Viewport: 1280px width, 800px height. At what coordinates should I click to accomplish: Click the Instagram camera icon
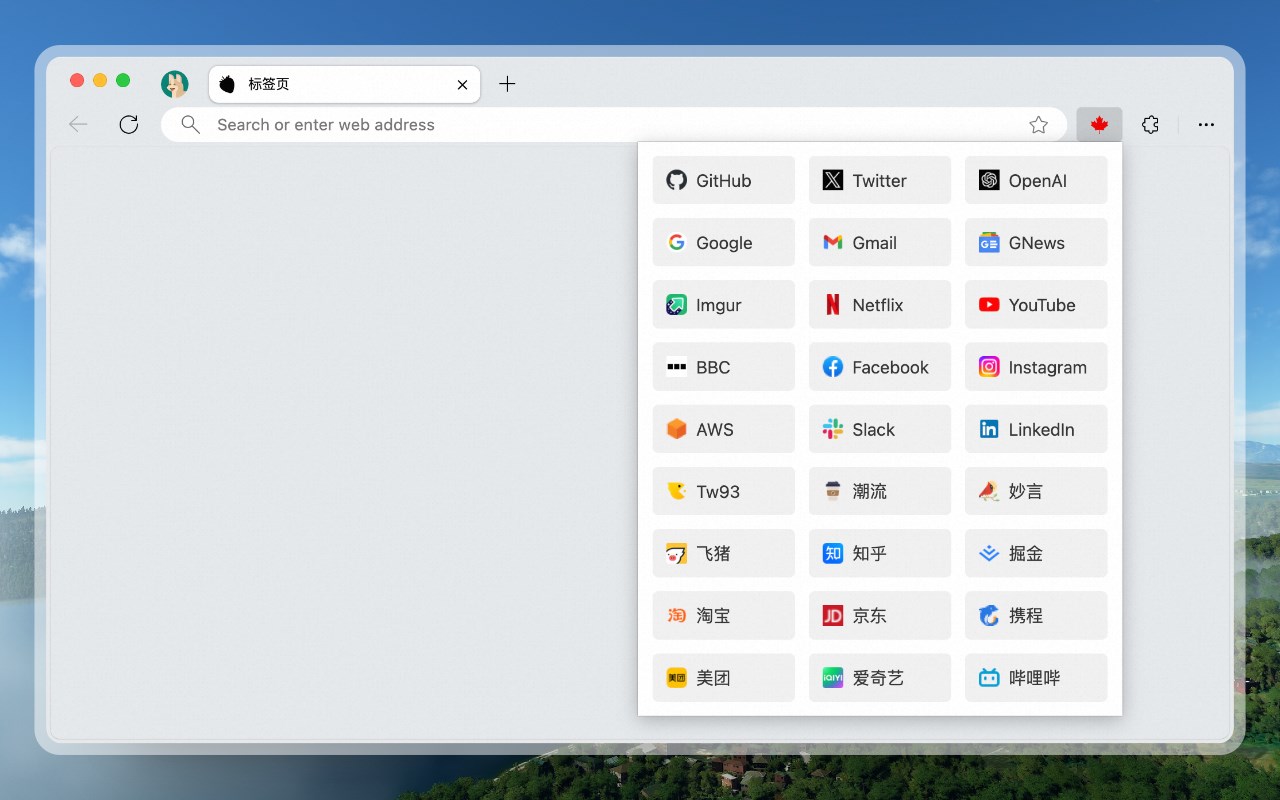tap(989, 367)
